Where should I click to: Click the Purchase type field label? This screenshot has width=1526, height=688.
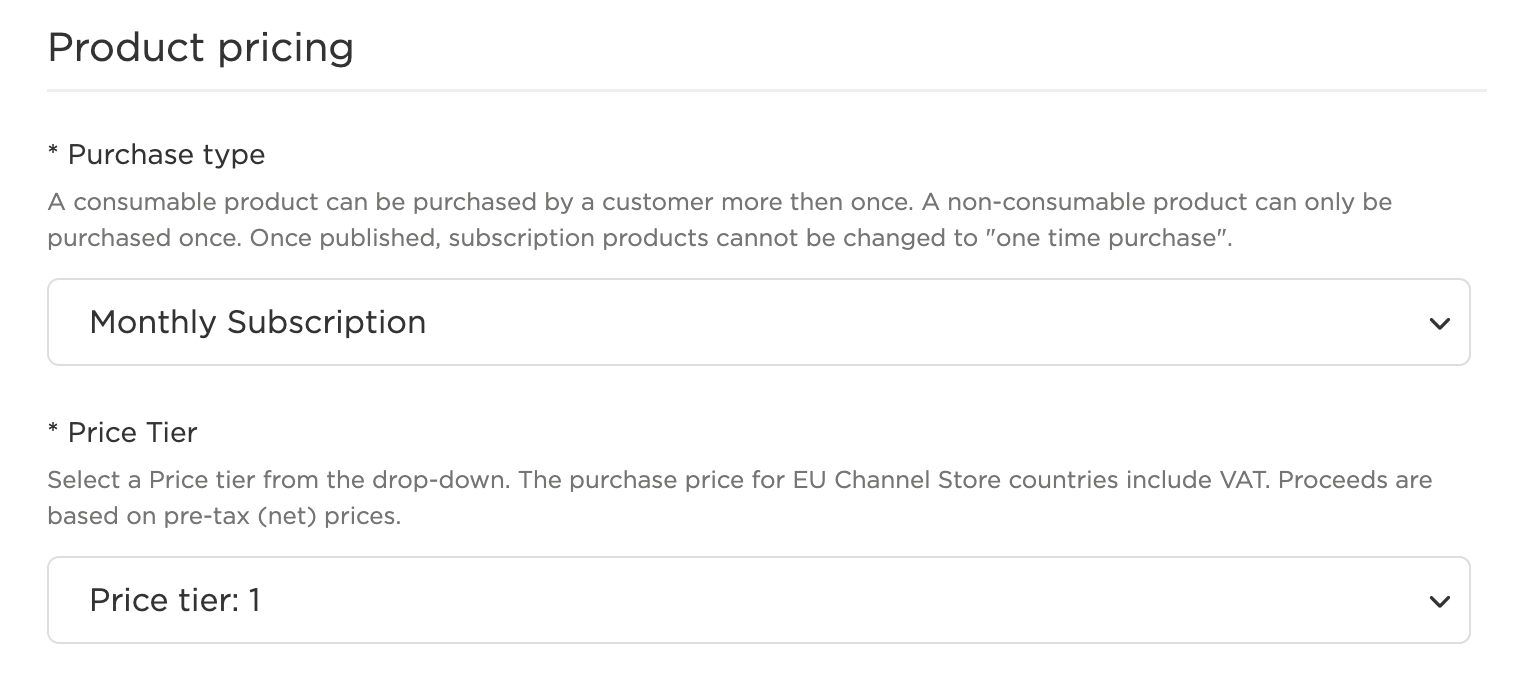pos(166,155)
